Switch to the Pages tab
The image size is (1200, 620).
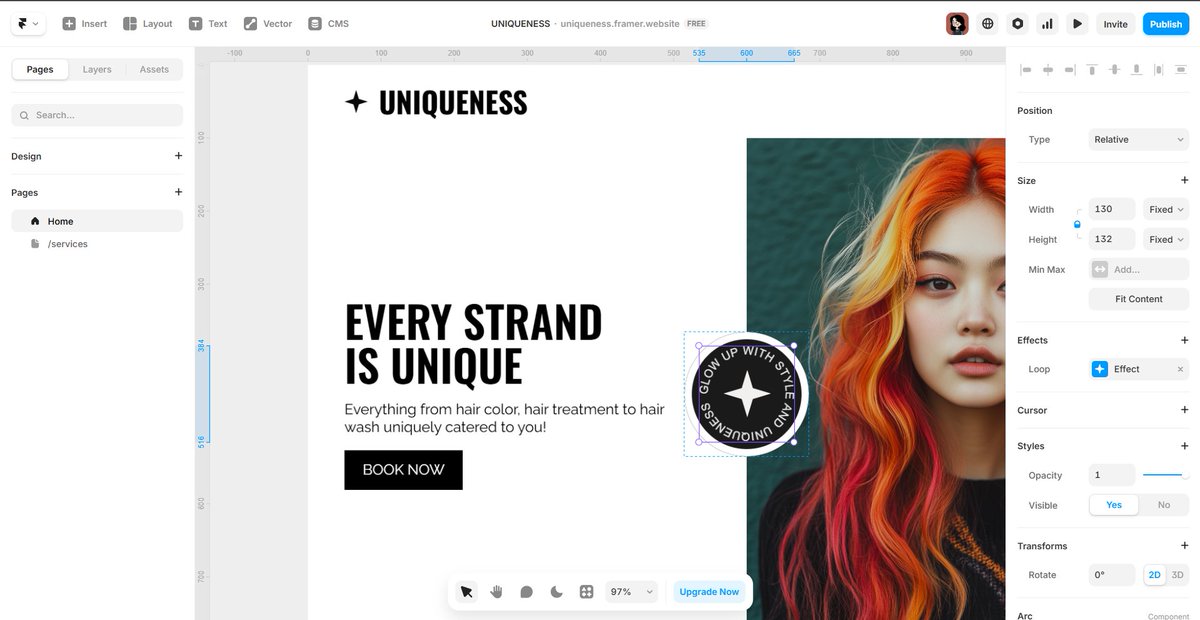pos(40,69)
